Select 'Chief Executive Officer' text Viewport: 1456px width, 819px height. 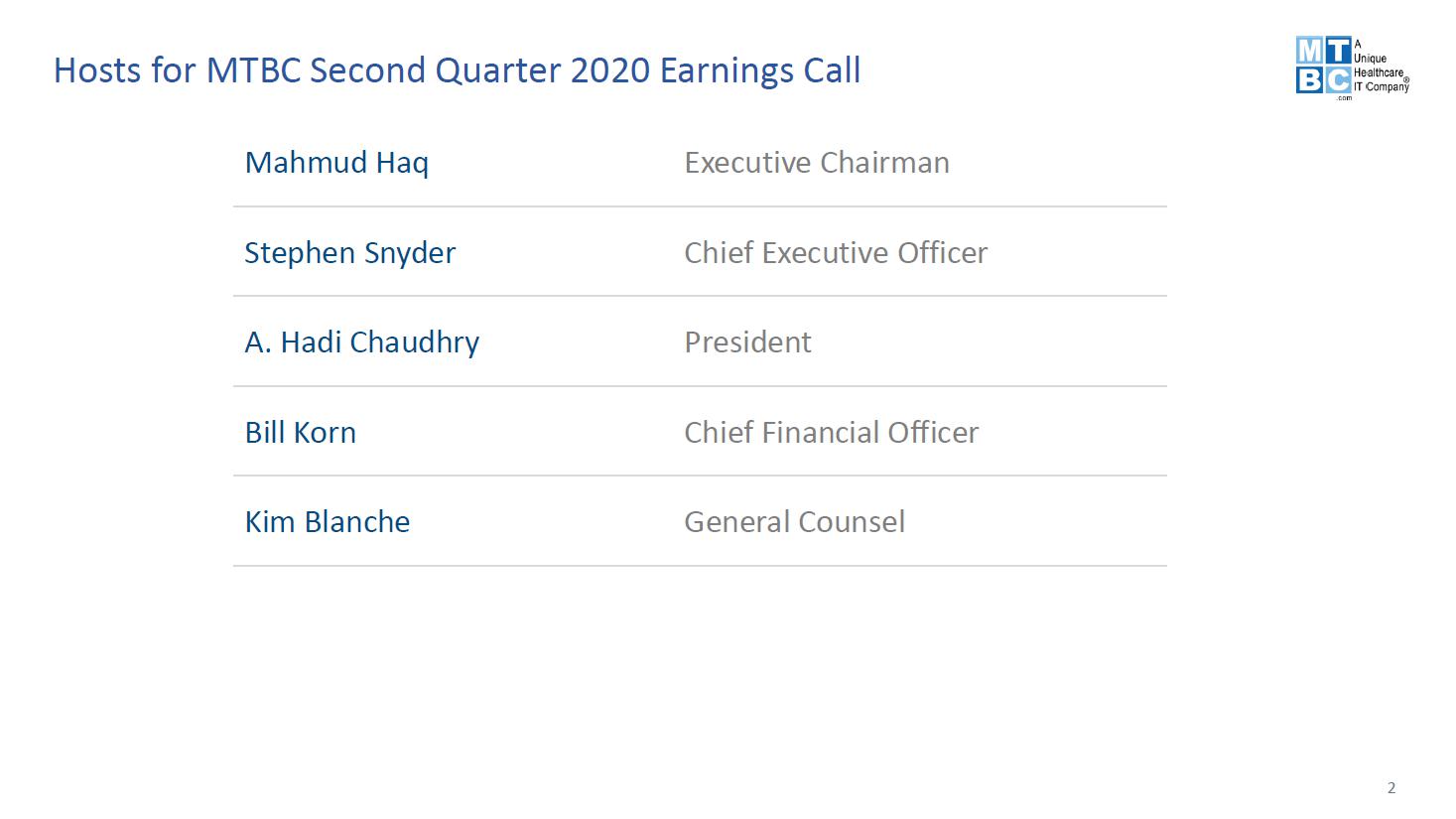836,253
